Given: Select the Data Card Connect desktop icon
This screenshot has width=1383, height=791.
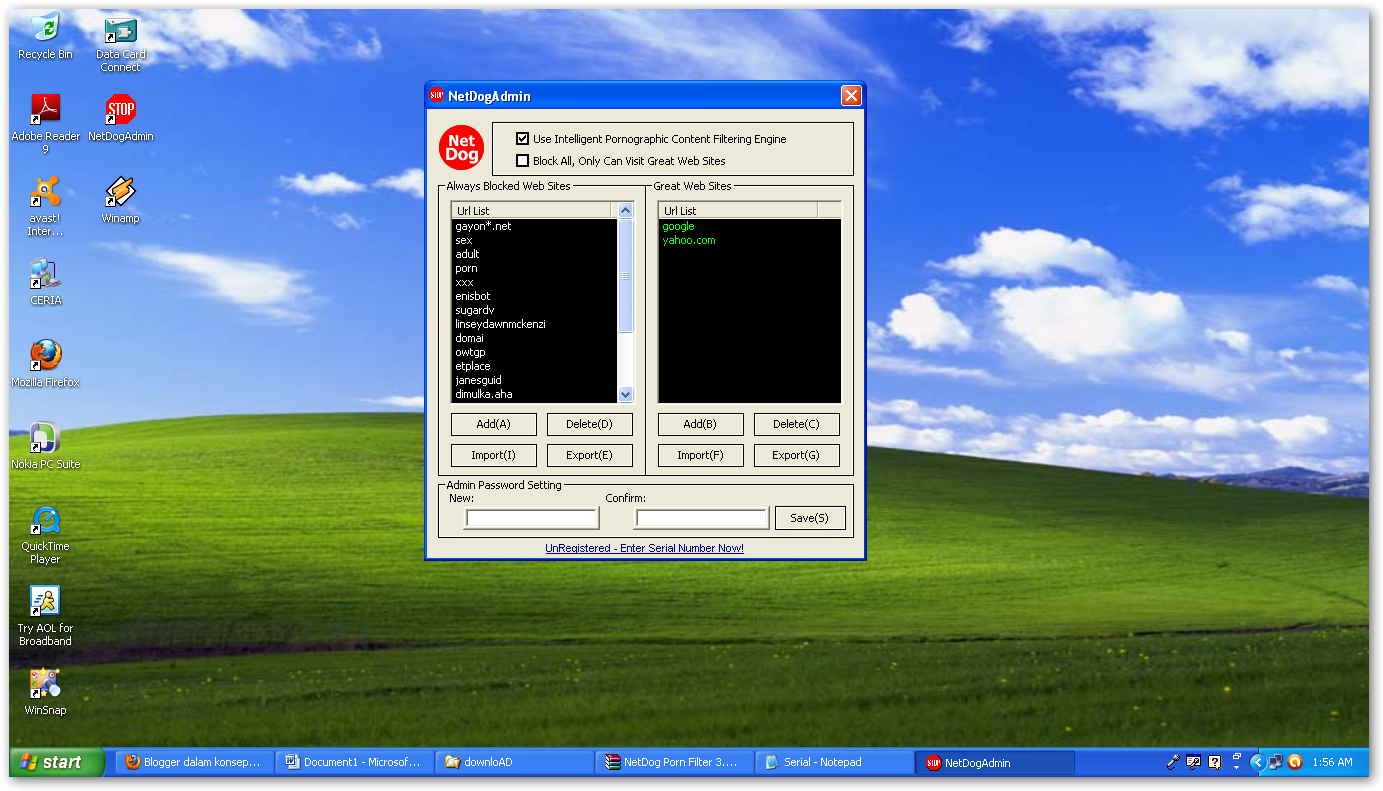Looking at the screenshot, I should (120, 44).
